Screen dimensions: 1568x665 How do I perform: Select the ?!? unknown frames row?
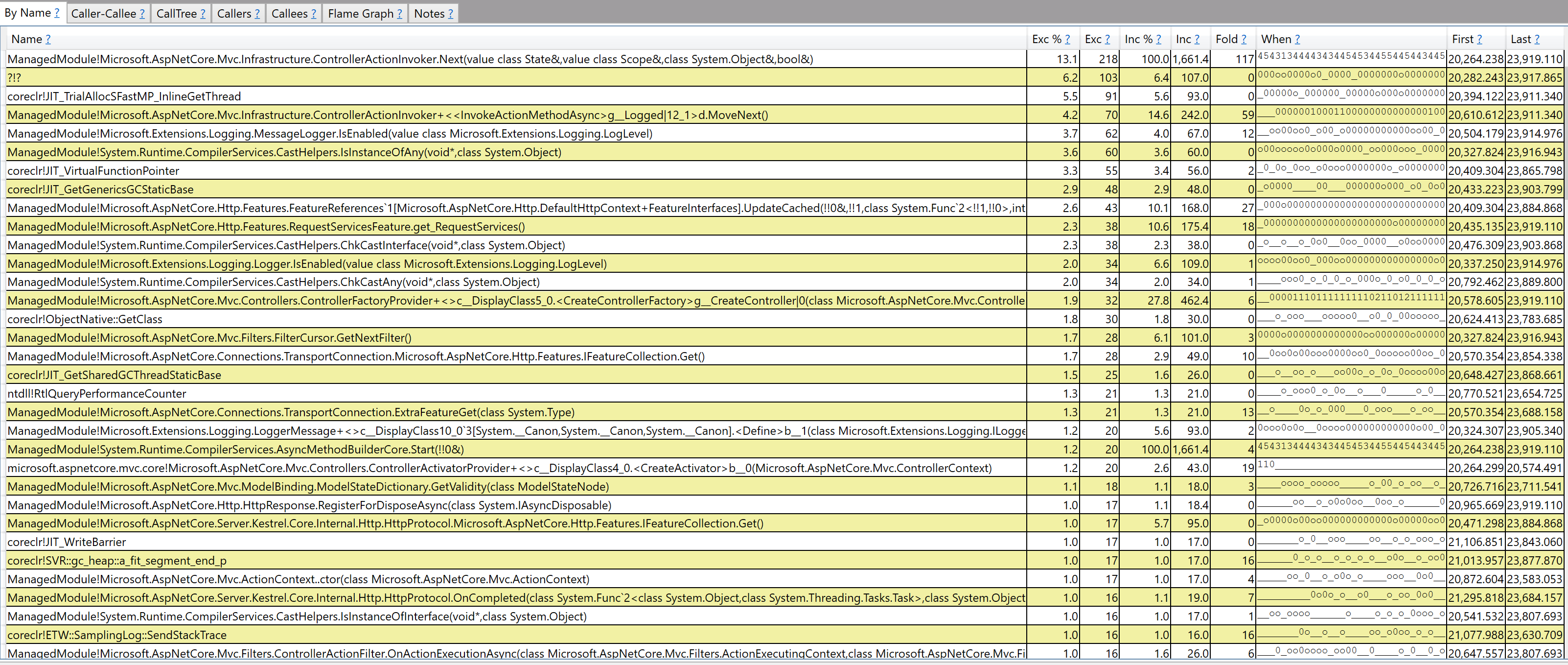coord(15,78)
